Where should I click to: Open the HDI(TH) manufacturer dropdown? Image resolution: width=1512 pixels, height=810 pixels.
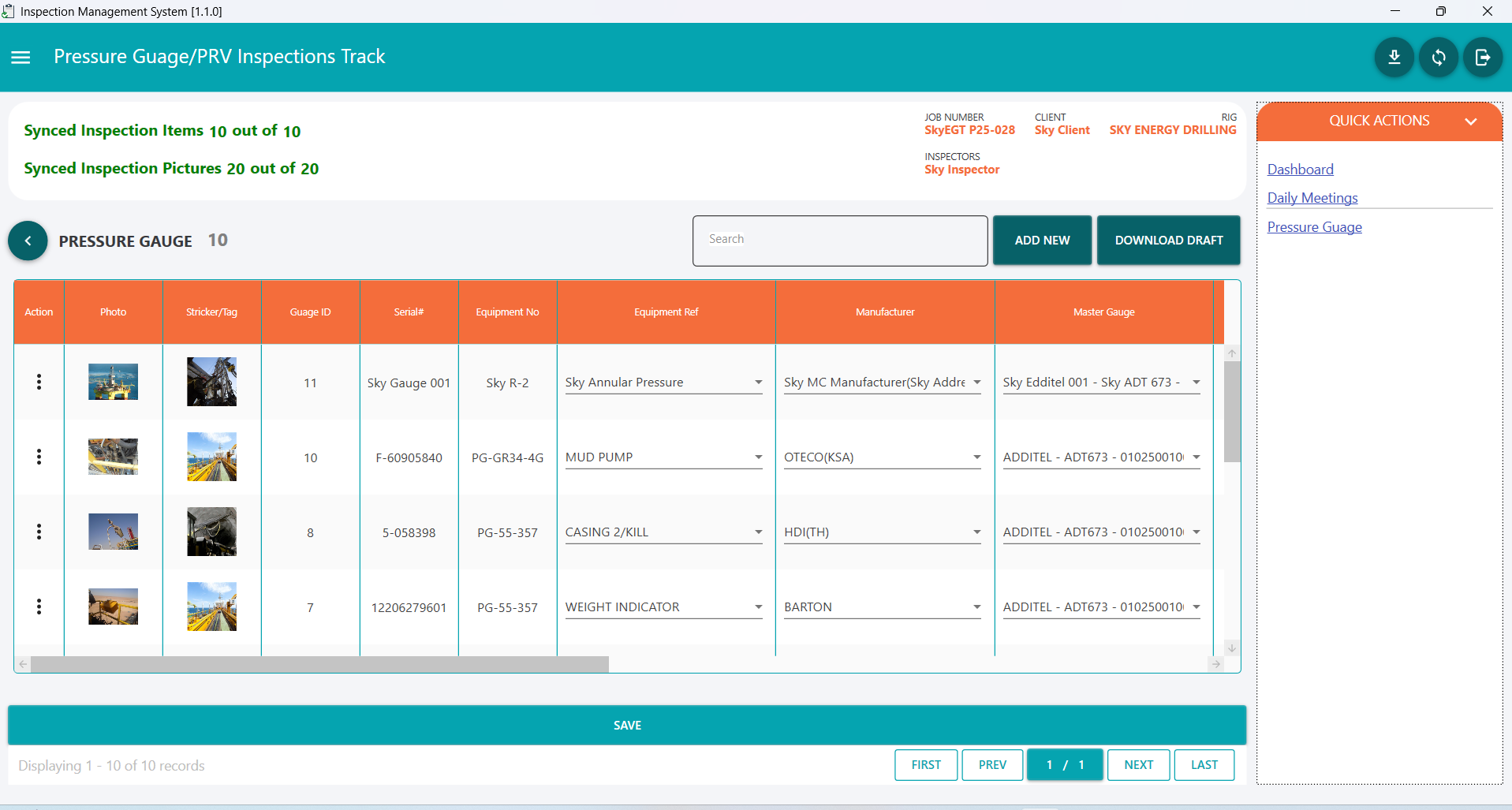coord(883,532)
